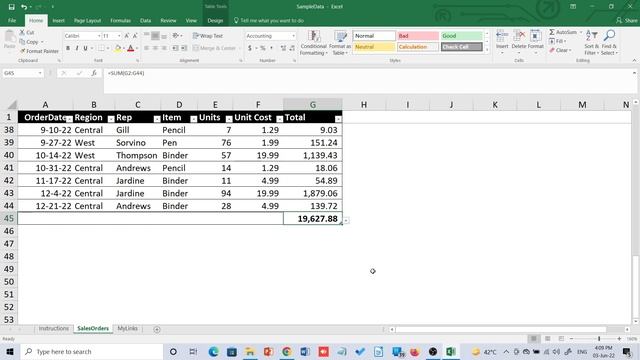Switch to the MyLinks sheet tab
The height and width of the screenshot is (360, 640).
click(x=127, y=329)
